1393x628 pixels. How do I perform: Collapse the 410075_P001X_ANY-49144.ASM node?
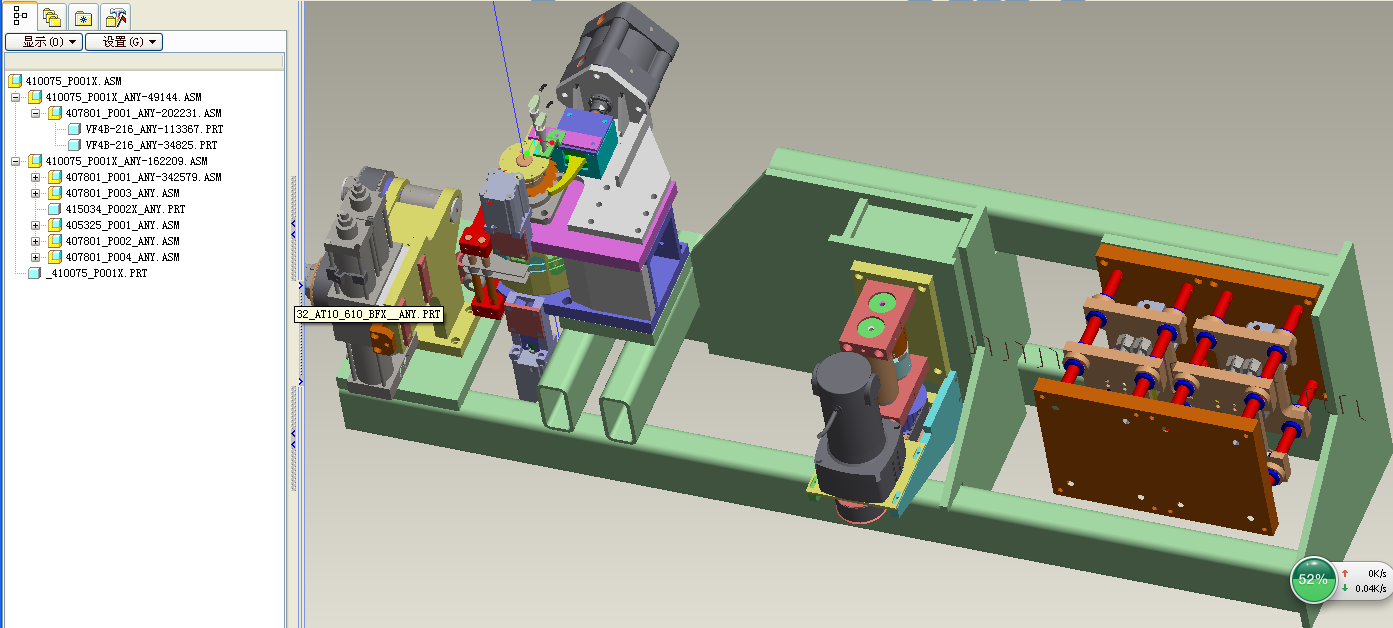[x=15, y=97]
